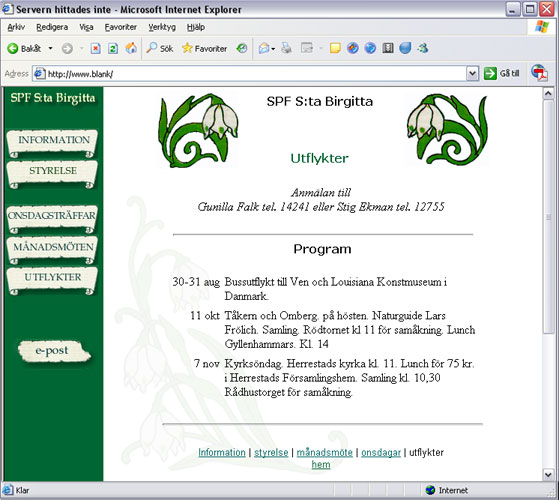The image size is (559, 500).
Task: Open the Verktyg menu
Action: pyautogui.click(x=162, y=27)
